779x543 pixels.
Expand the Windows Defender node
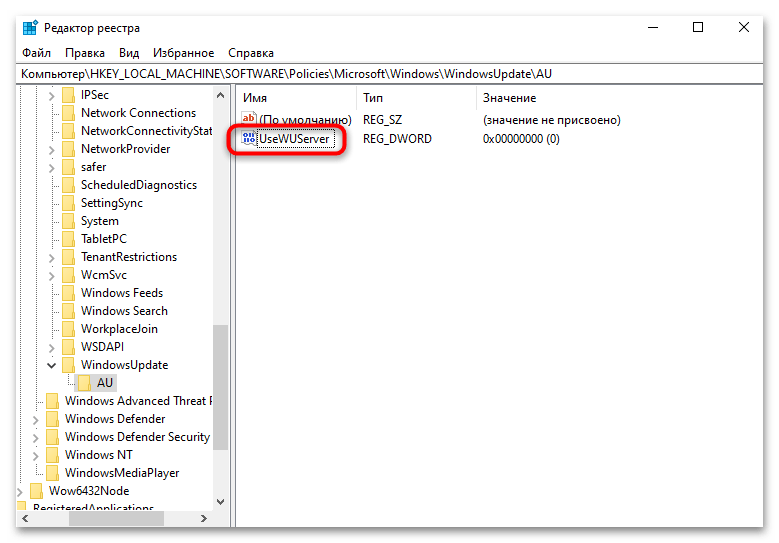35,419
